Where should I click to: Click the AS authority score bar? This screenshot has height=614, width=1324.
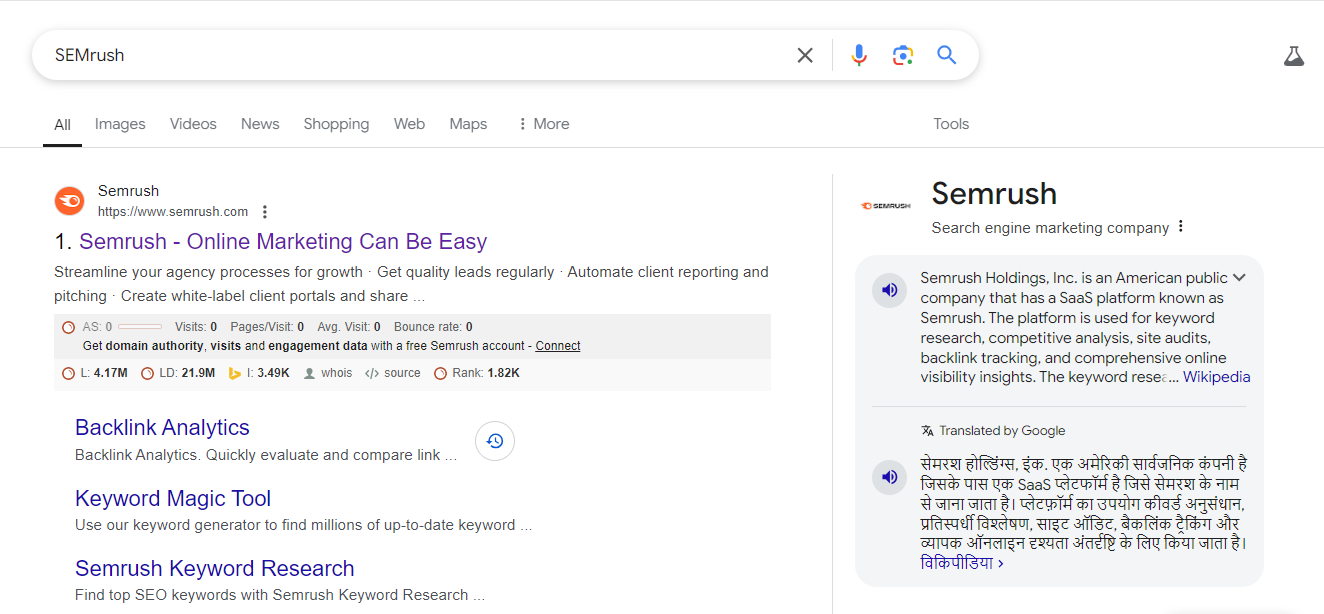[x=139, y=327]
